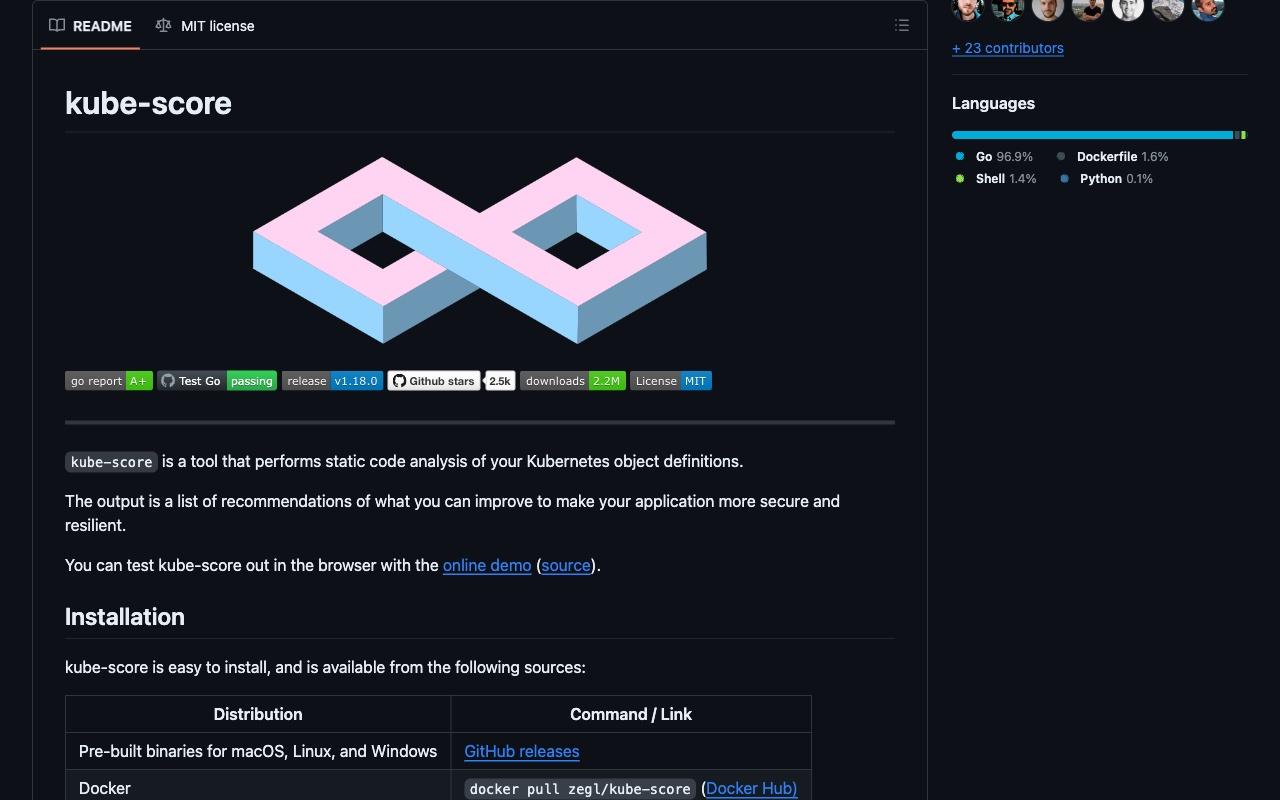1280x800 pixels.
Task: Click the inline kube-score code label
Action: click(111, 462)
